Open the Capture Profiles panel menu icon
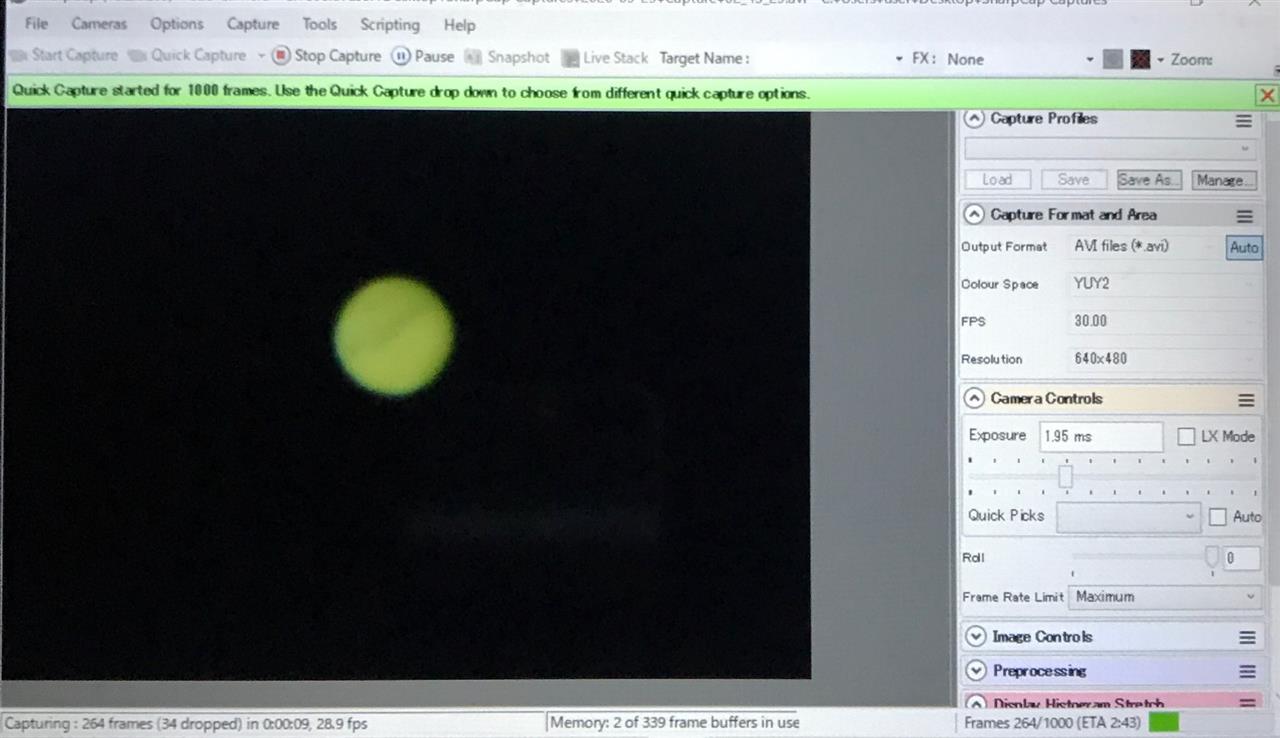Viewport: 1280px width, 738px height. pyautogui.click(x=1243, y=121)
